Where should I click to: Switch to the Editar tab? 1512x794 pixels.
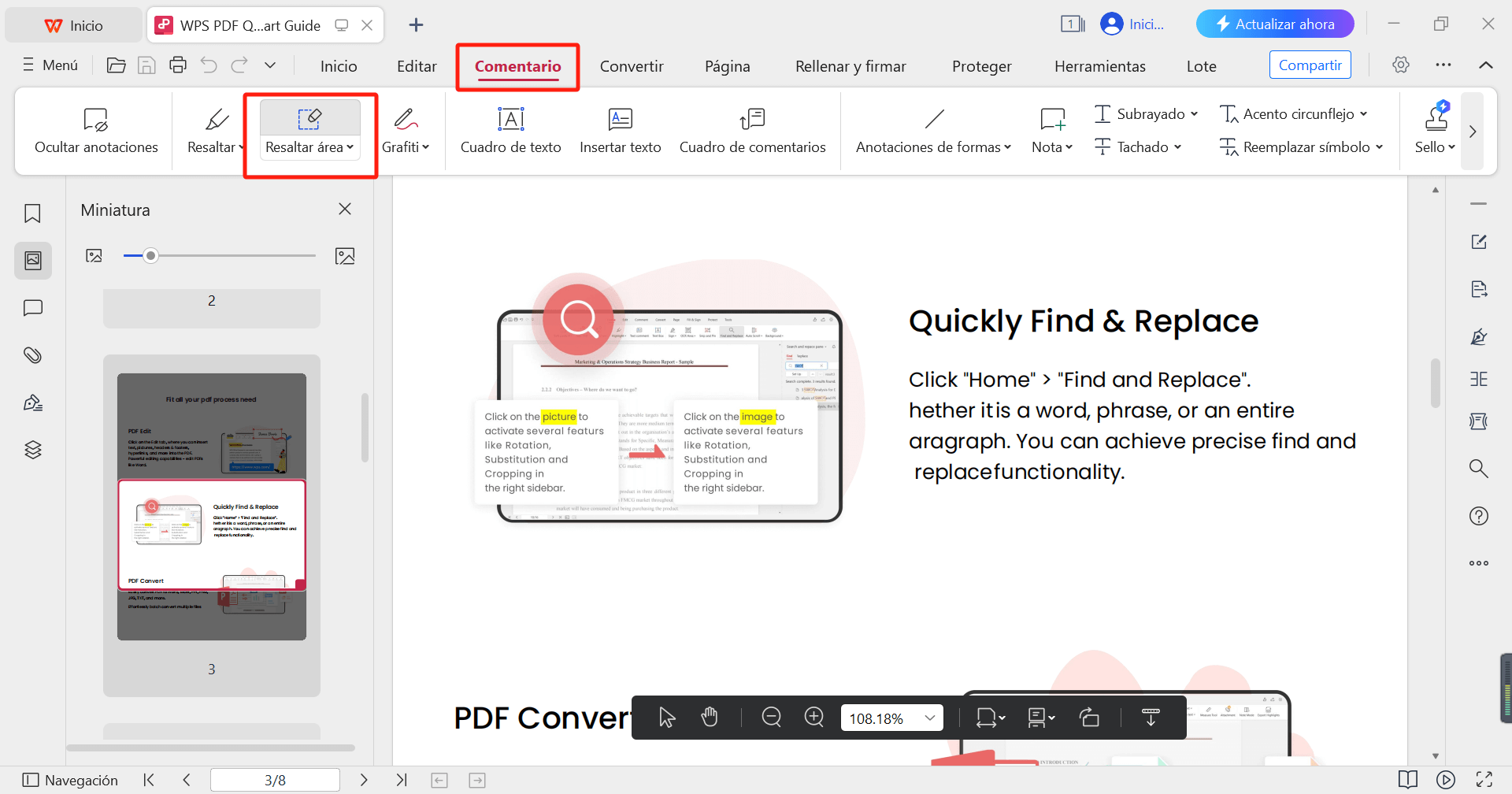[417, 66]
